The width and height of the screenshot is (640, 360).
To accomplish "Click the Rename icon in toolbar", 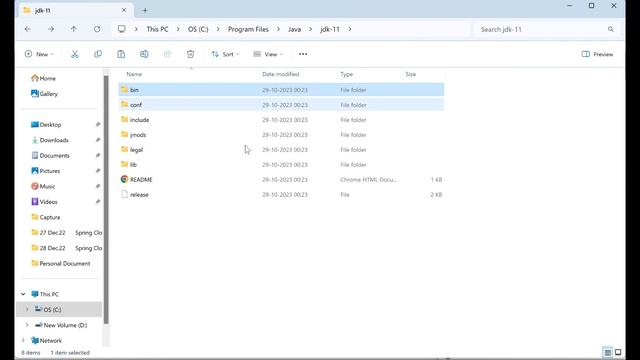I will pyautogui.click(x=144, y=54).
